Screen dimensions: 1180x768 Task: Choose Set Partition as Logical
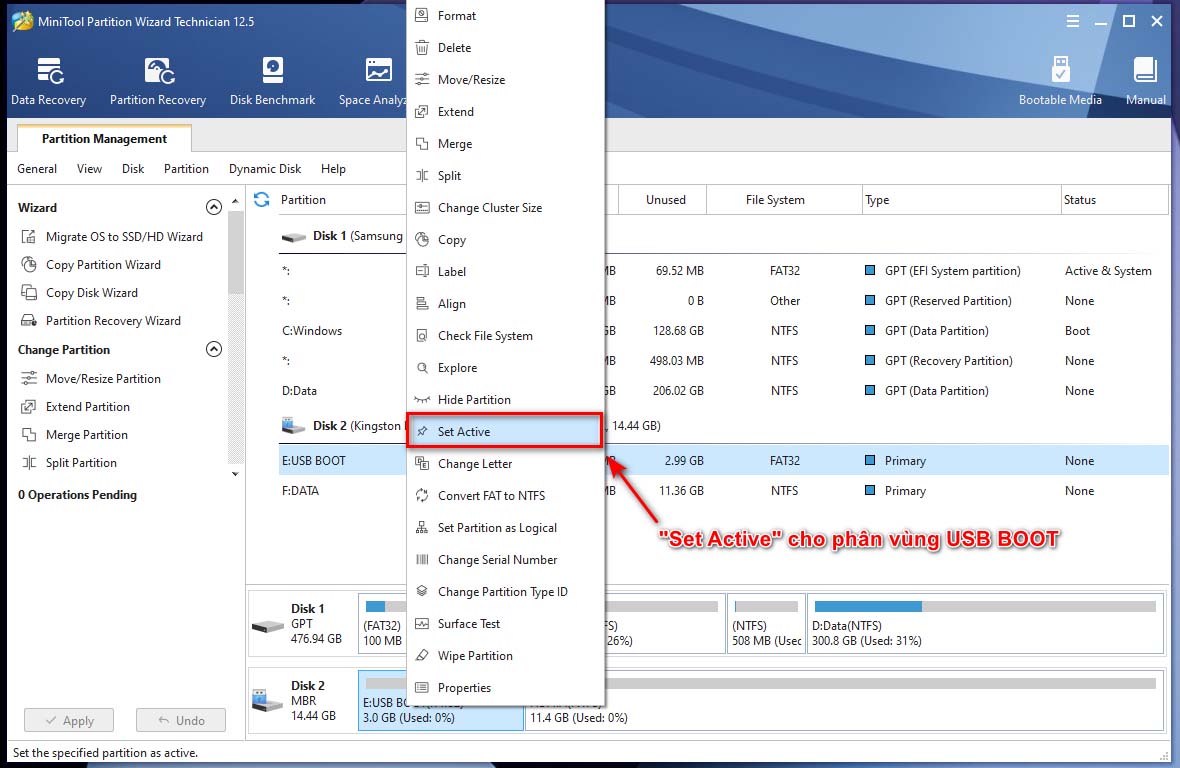click(x=506, y=528)
